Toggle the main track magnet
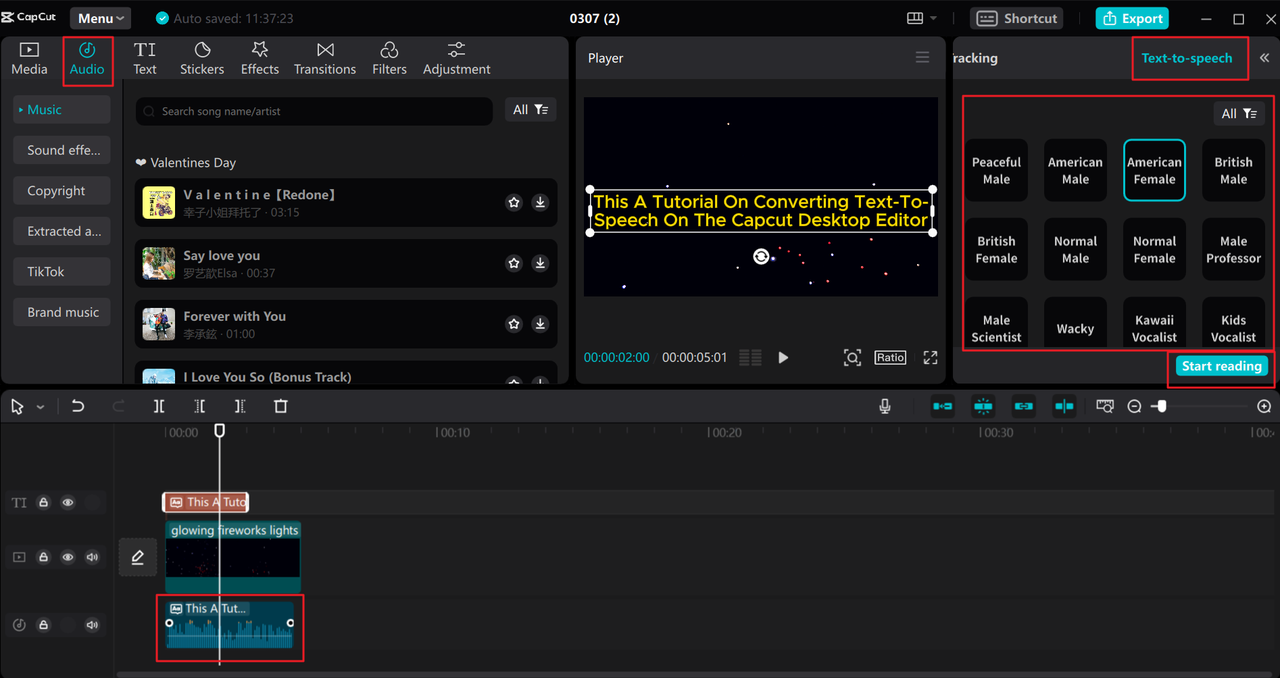Screen dimensions: 1280x678 (942, 406)
